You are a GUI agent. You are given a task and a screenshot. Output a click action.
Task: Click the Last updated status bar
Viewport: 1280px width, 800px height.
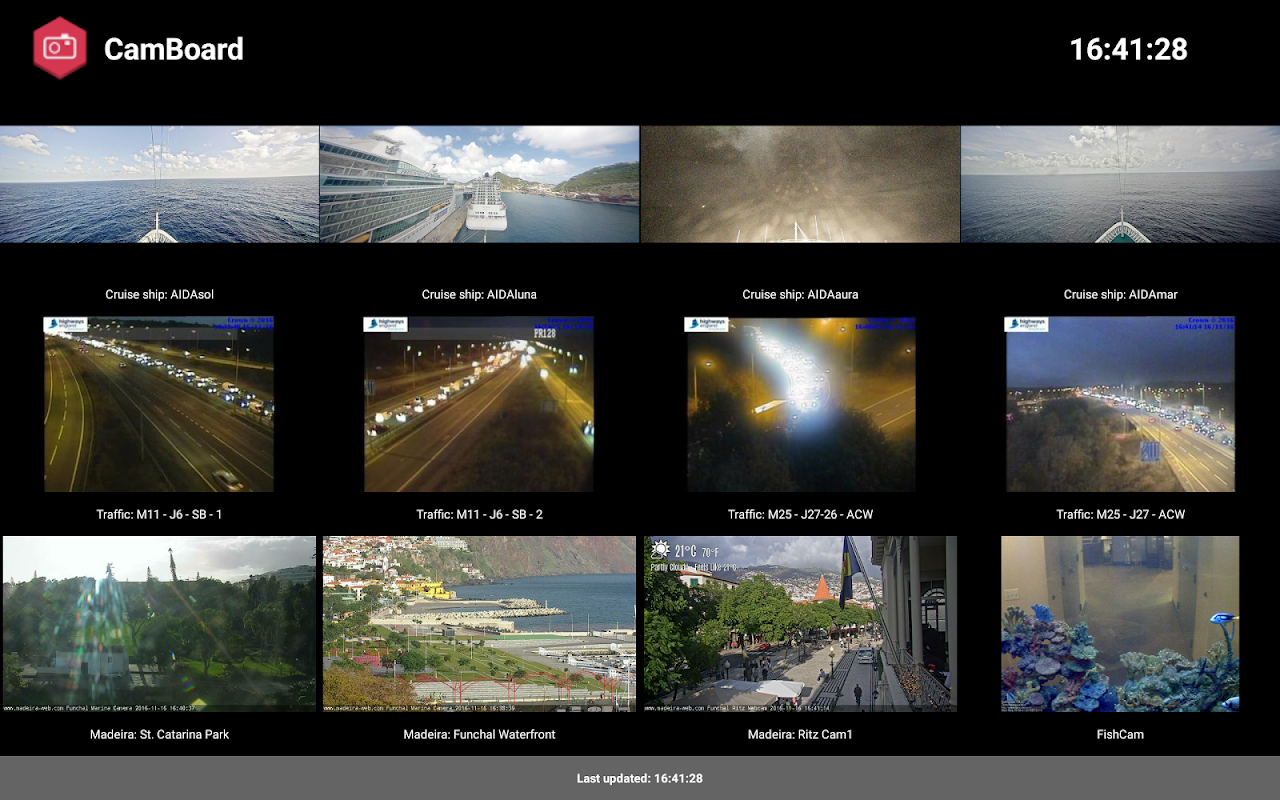point(640,778)
